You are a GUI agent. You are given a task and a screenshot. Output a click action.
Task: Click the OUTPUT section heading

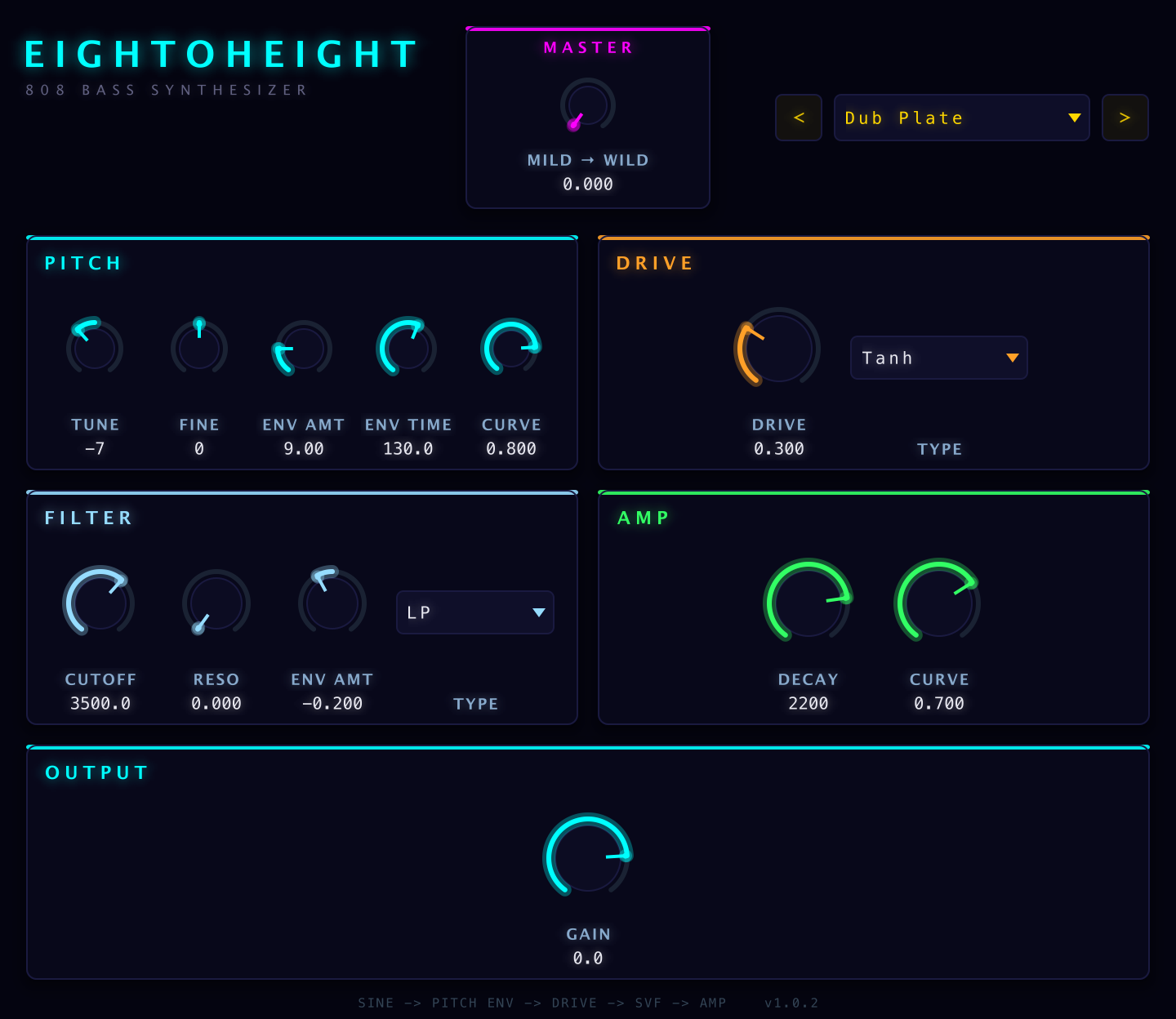(x=96, y=772)
